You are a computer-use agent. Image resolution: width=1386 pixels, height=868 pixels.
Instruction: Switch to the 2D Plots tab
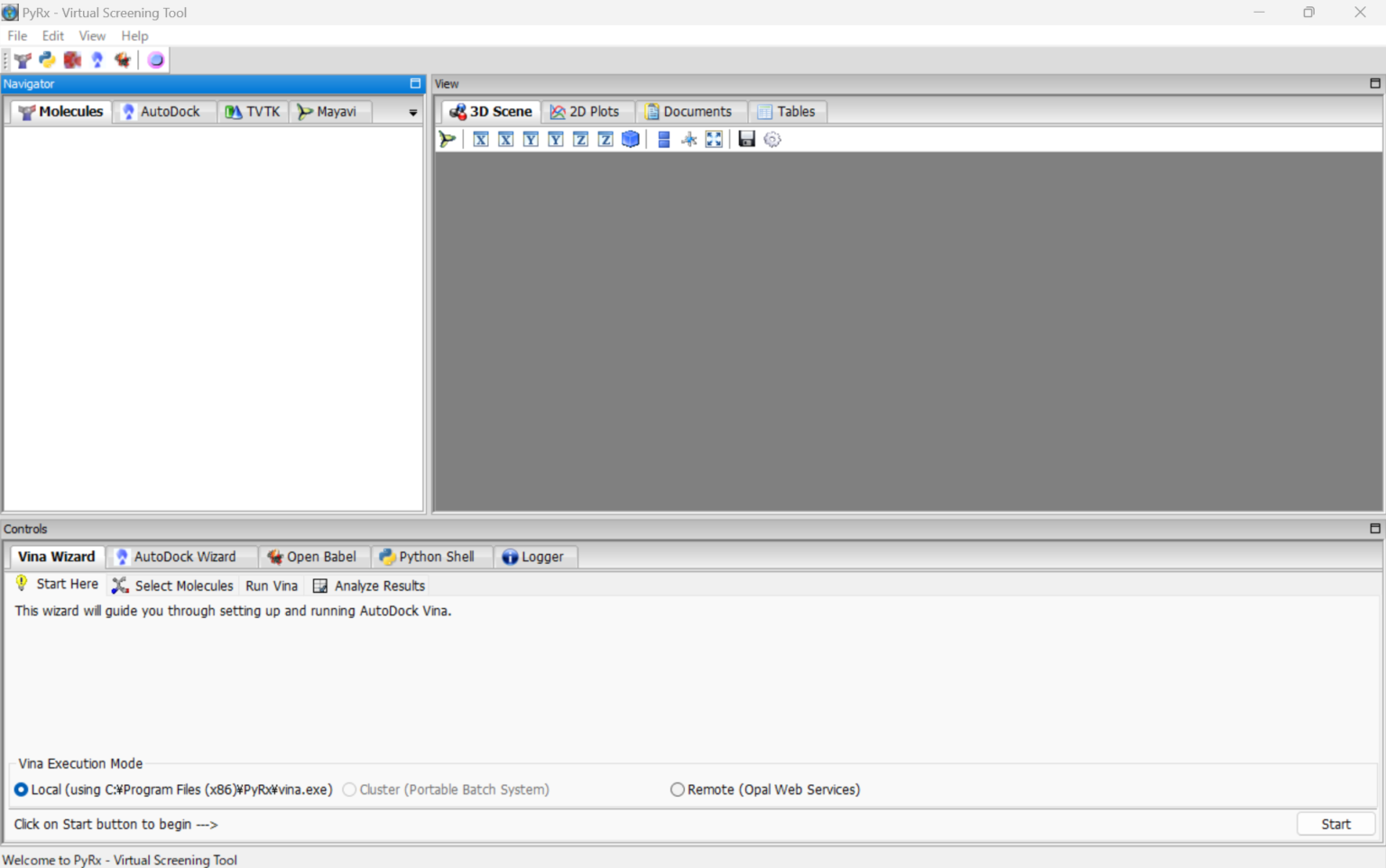[587, 111]
